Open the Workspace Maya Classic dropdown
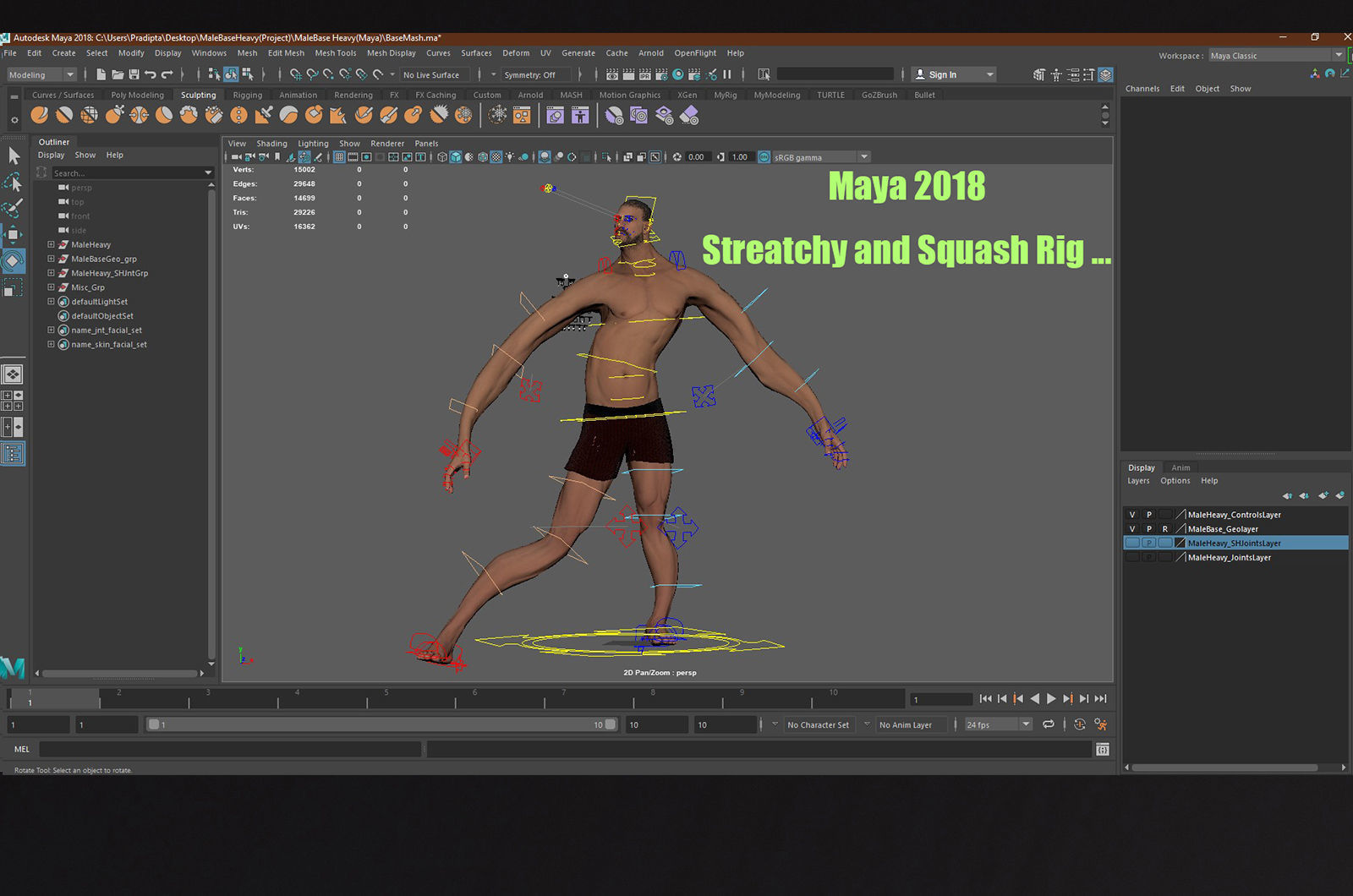This screenshot has height=896, width=1353. pyautogui.click(x=1276, y=56)
